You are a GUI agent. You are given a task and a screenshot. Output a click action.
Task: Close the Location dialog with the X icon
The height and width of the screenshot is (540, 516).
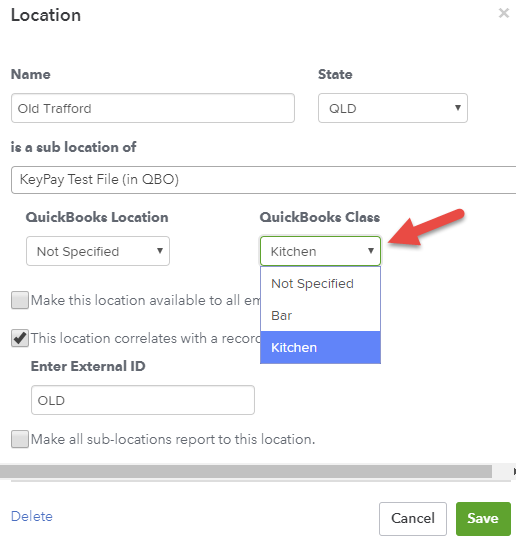(x=504, y=13)
